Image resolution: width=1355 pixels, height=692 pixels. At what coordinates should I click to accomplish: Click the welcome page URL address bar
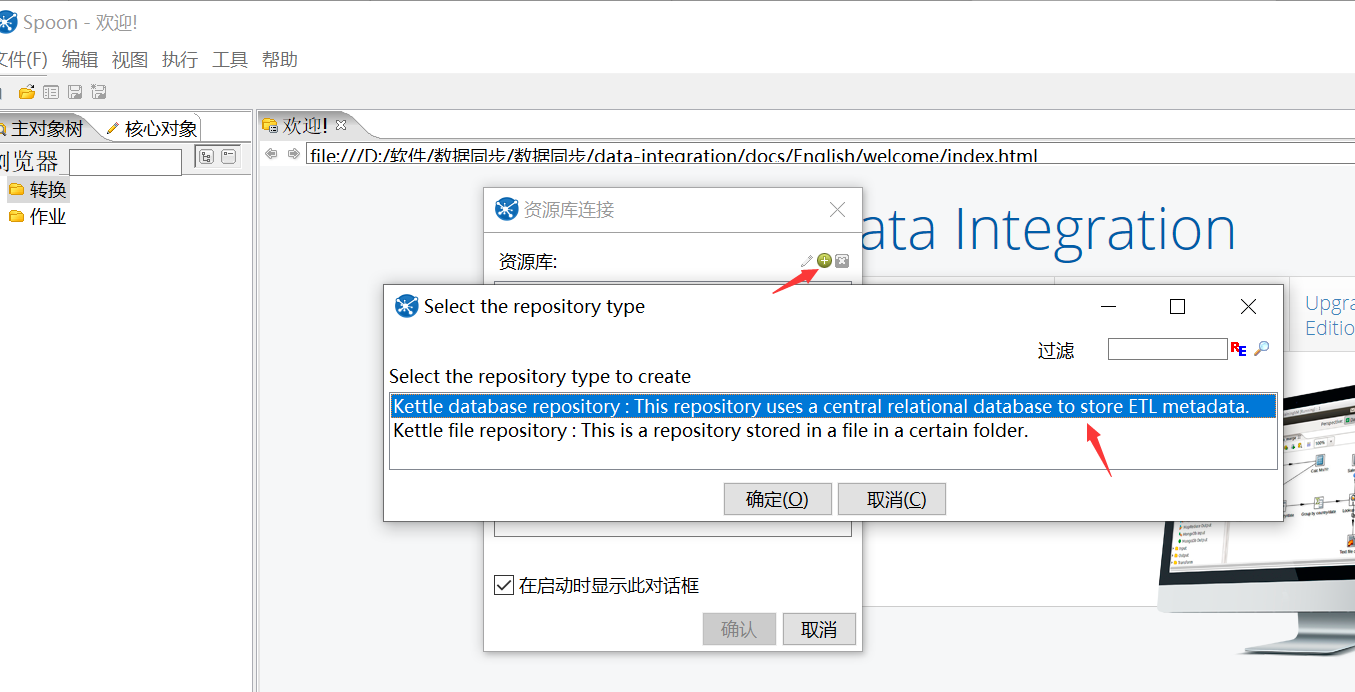(830, 155)
